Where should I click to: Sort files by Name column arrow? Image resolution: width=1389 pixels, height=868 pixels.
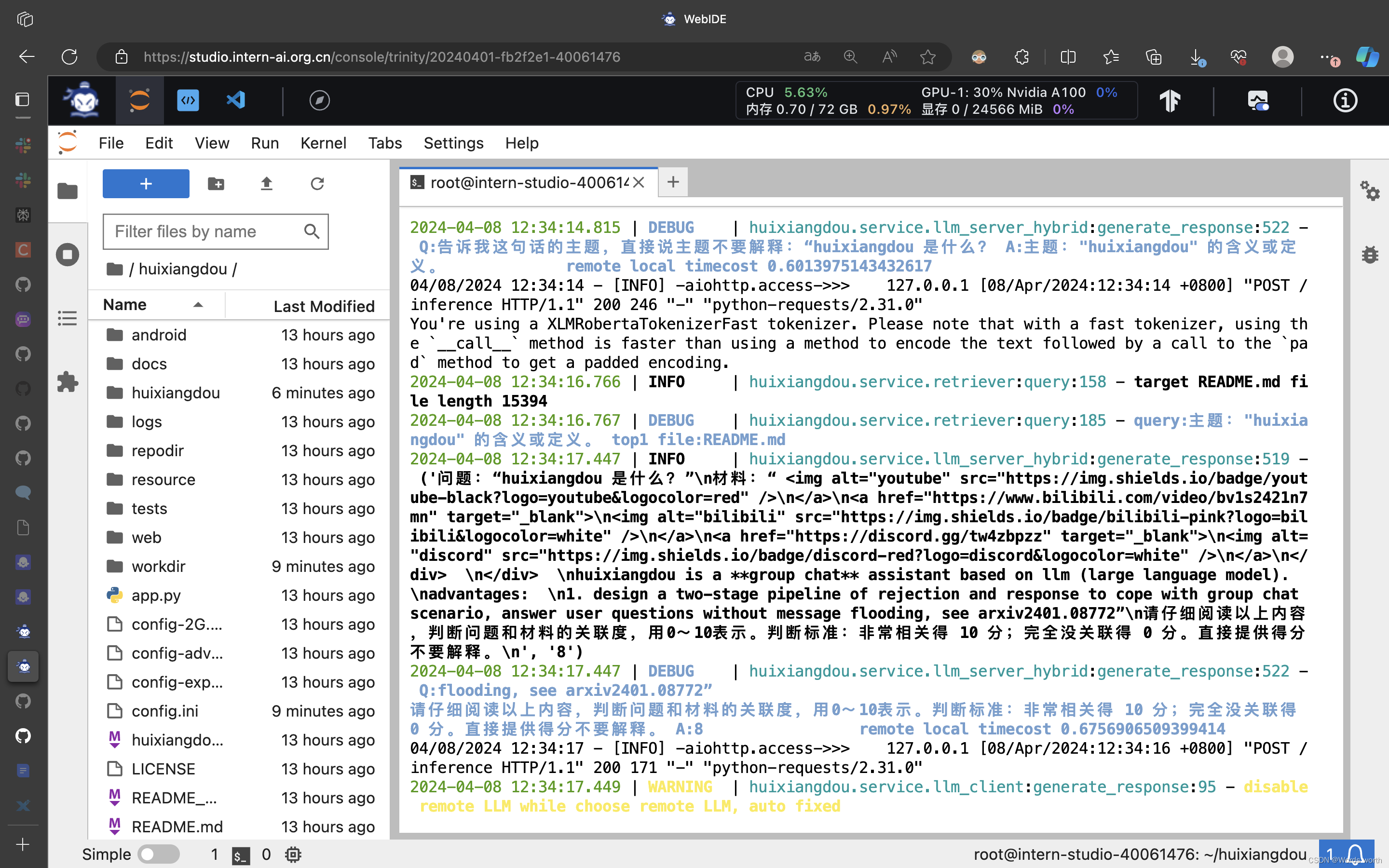198,305
